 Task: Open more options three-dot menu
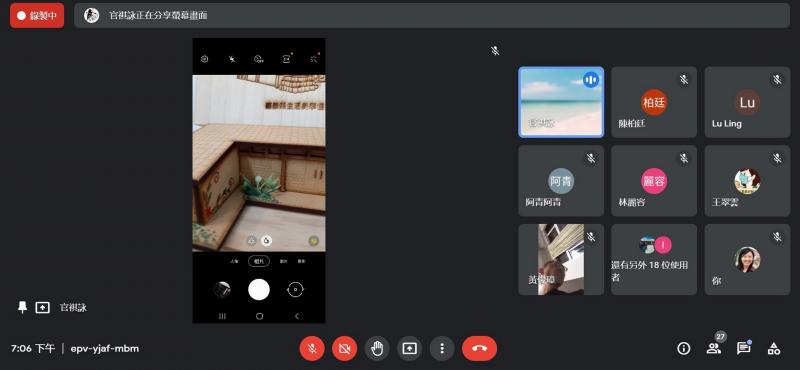tap(442, 349)
